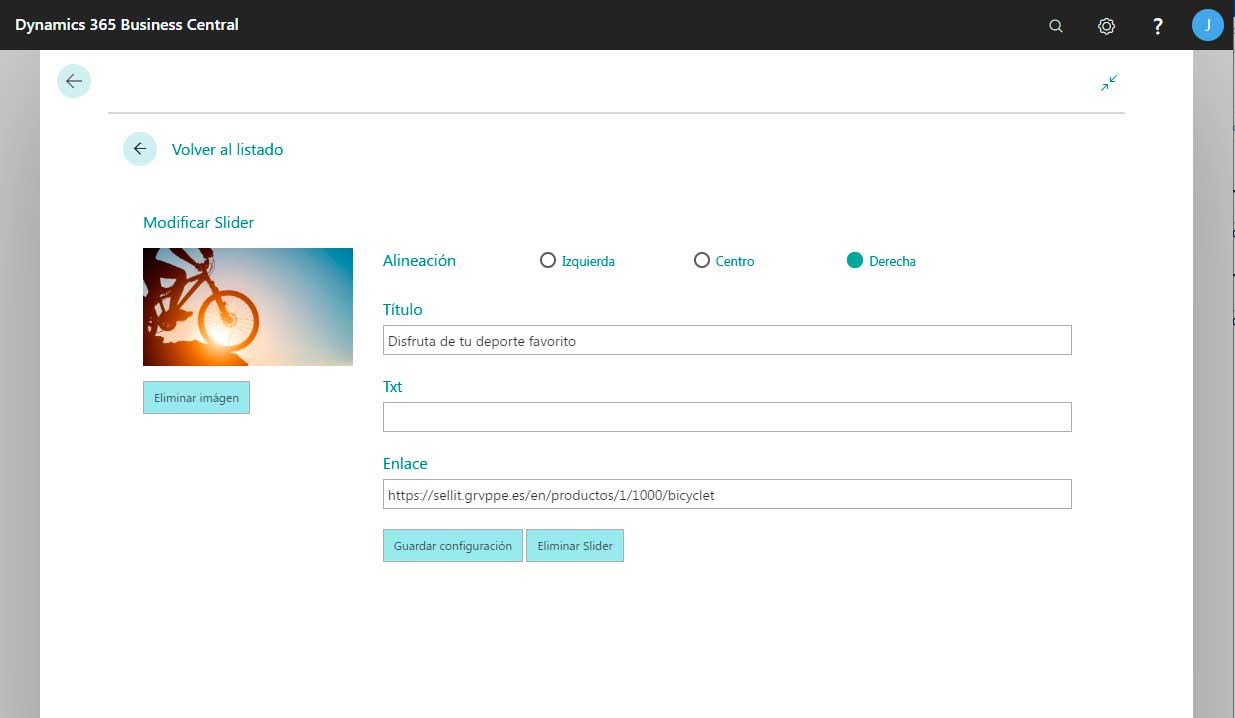This screenshot has height=718, width=1235.
Task: Click the Enlace URL input field
Action: tap(727, 494)
